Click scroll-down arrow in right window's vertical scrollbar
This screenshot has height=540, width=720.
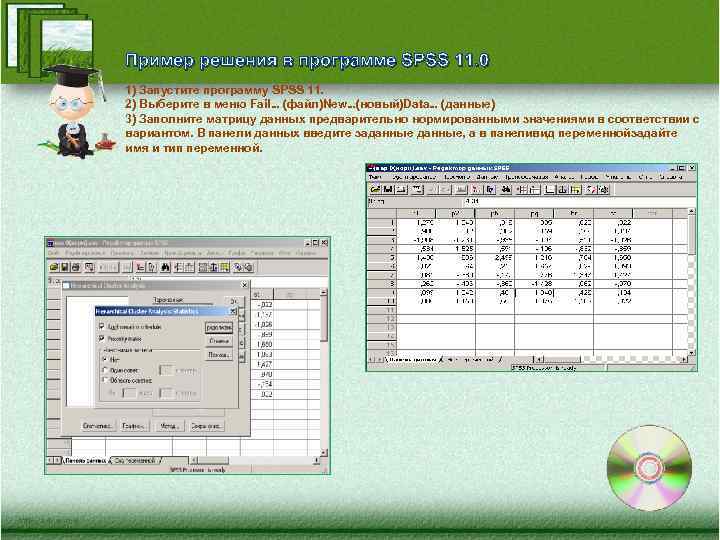(x=691, y=353)
